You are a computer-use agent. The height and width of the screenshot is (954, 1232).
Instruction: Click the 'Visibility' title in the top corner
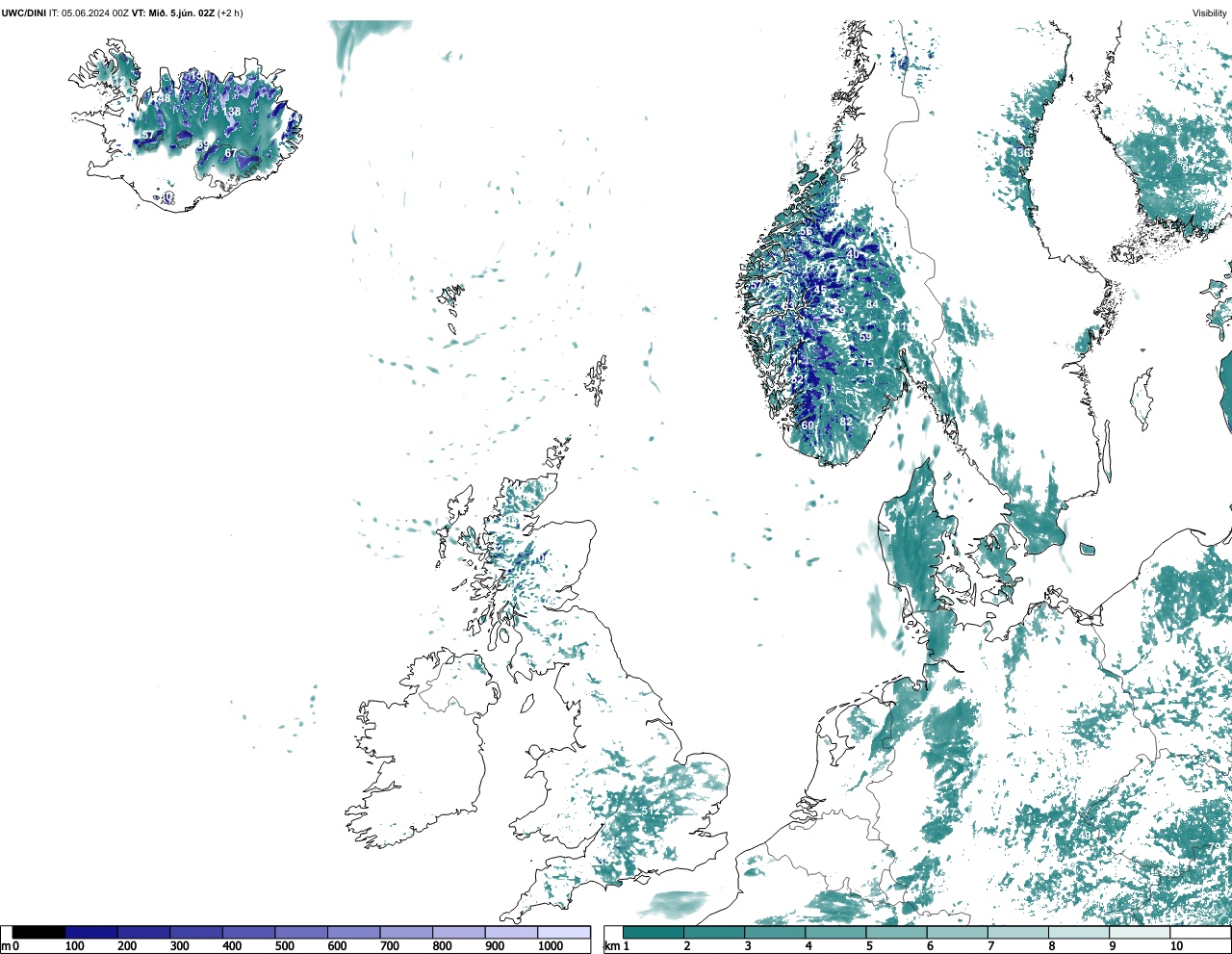1210,13
